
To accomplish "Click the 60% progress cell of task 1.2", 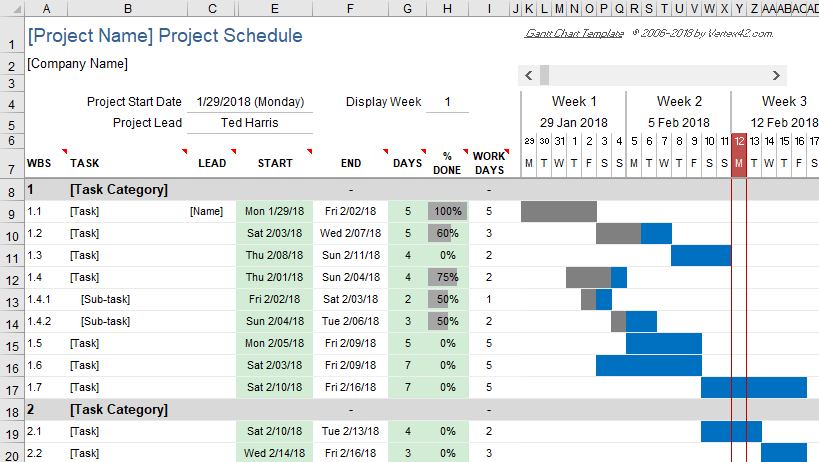I will coord(448,233).
